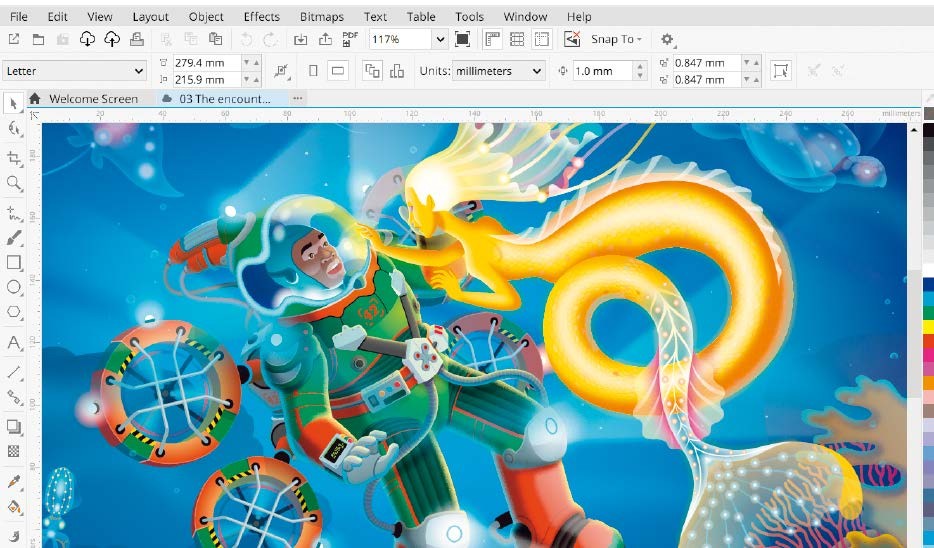Select the Drop Shadow tool
The width and height of the screenshot is (934, 548).
tap(14, 426)
